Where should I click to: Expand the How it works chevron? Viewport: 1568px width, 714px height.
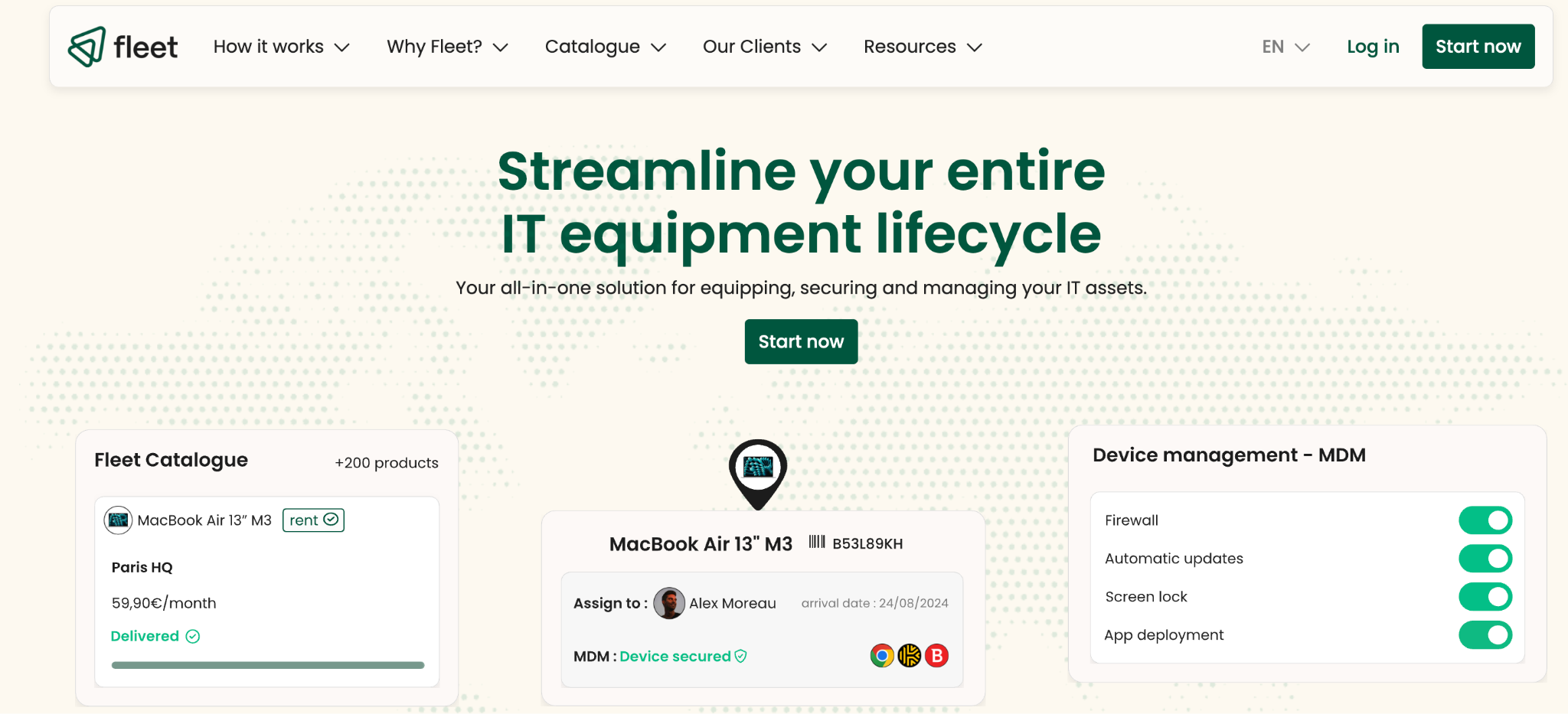pyautogui.click(x=342, y=47)
